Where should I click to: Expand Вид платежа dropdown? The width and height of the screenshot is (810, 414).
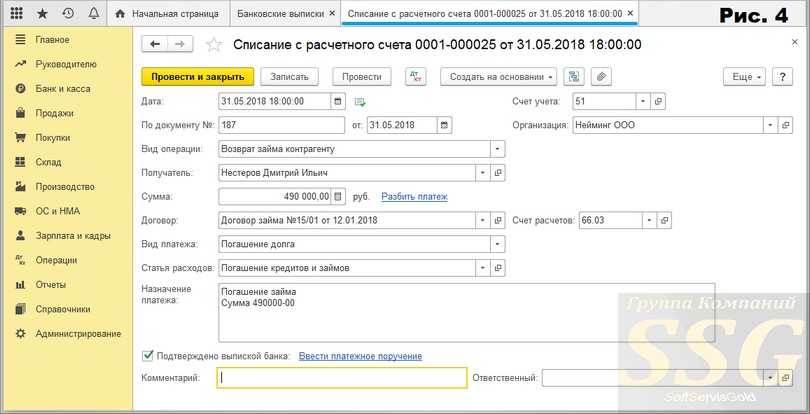tap(498, 244)
